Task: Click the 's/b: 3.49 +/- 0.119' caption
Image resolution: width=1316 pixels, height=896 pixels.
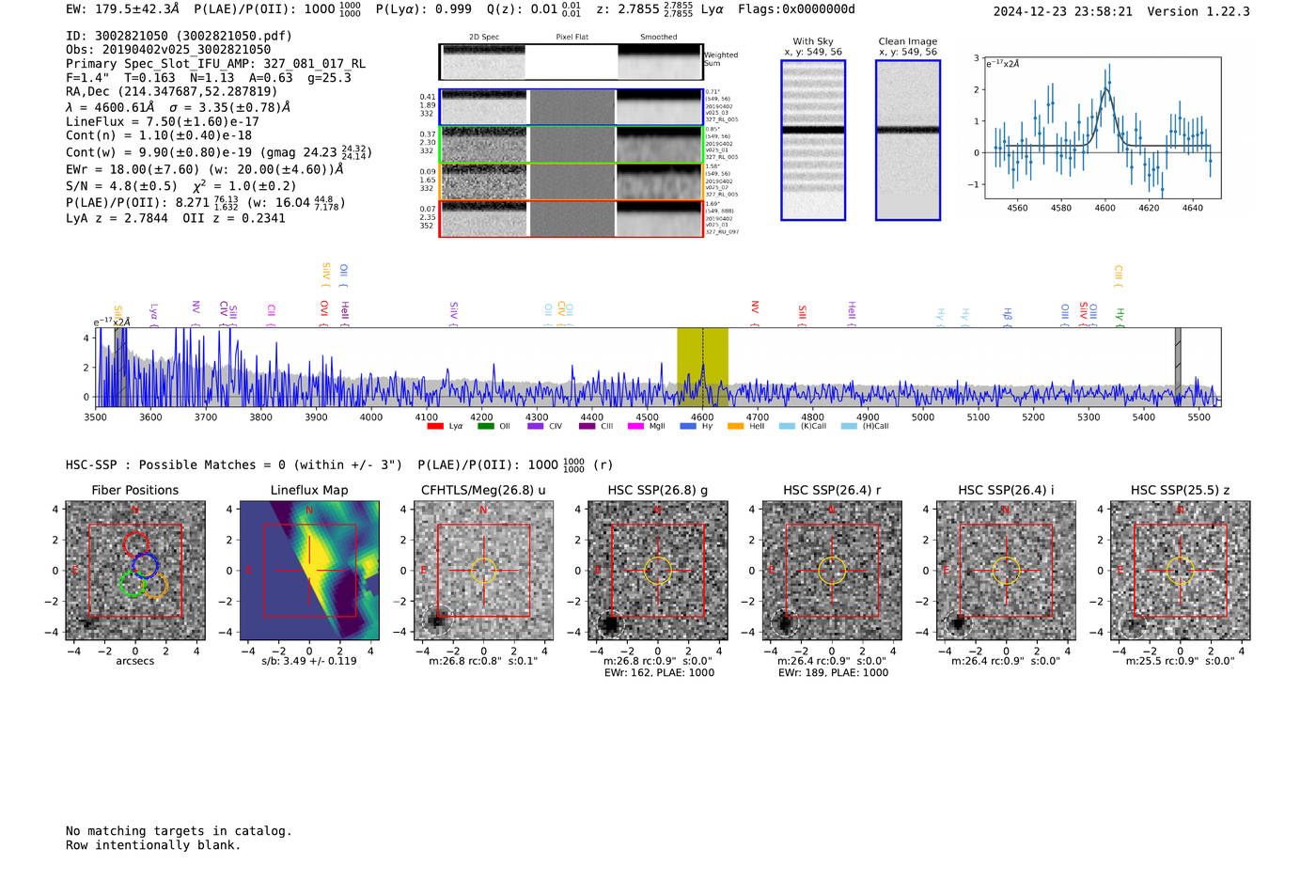Action: coord(309,661)
